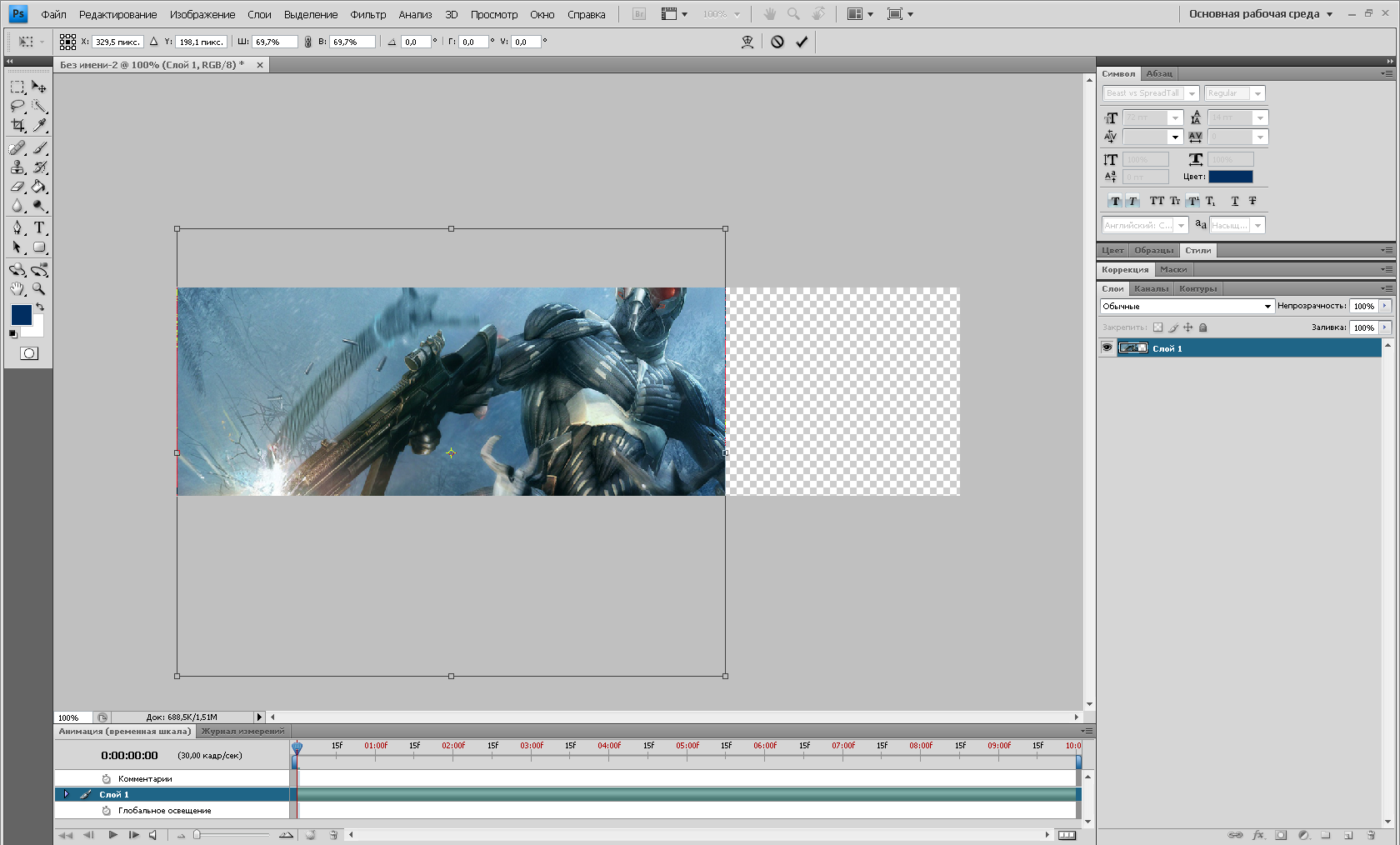Select the Horizontal Type tool
The image size is (1400, 845).
39,227
